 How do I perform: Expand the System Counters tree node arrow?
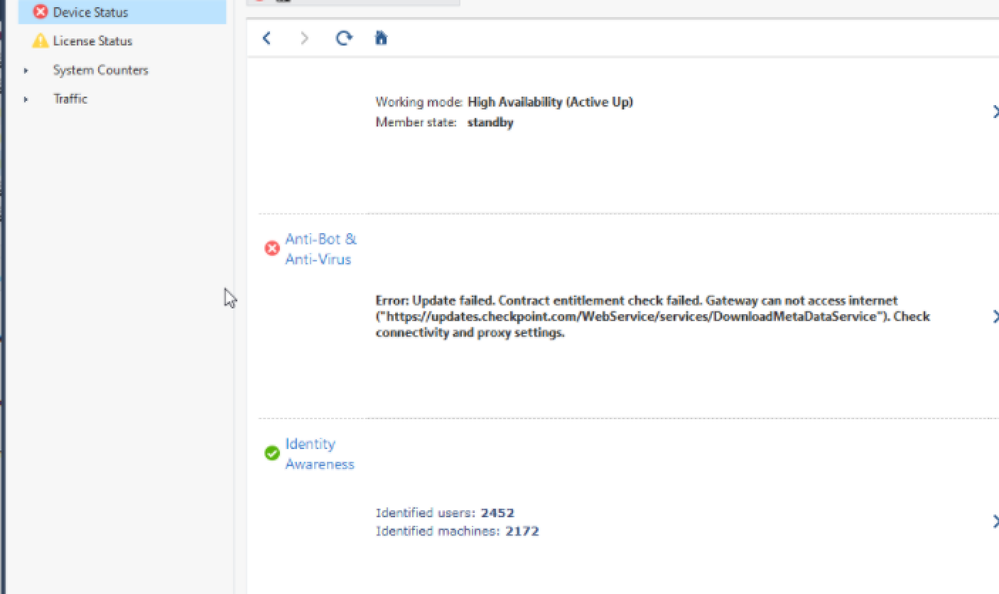click(27, 71)
